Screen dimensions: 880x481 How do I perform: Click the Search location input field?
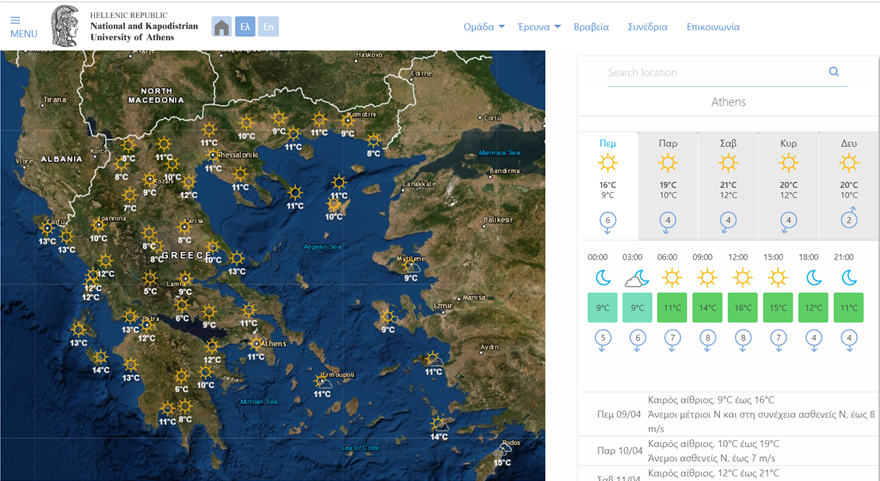pyautogui.click(x=715, y=73)
